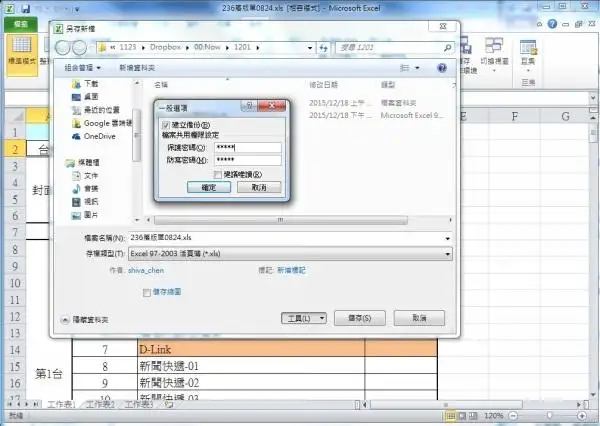Select the Music library
This screenshot has height=426, width=600.
[85, 189]
